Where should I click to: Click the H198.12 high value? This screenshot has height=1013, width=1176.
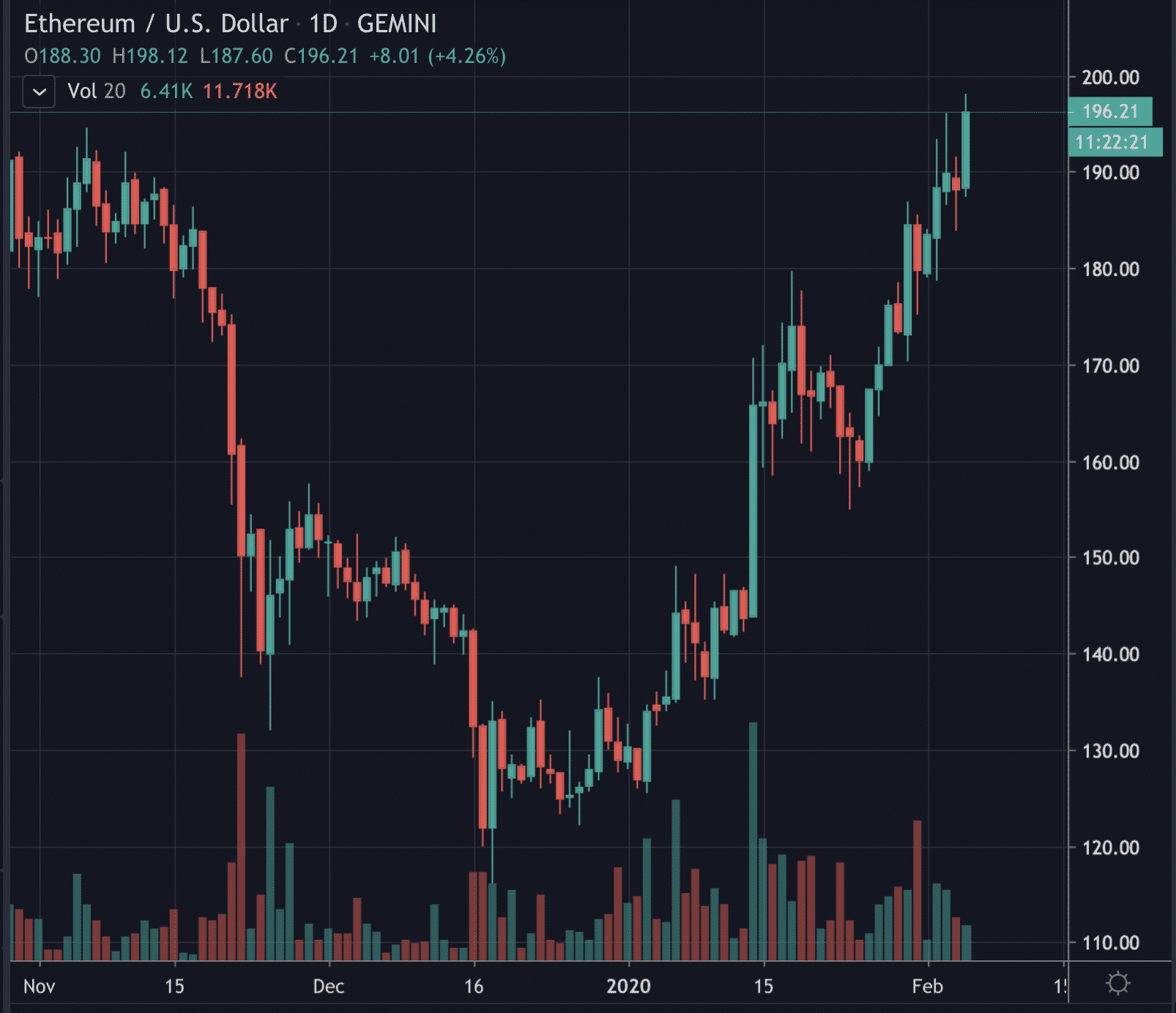(150, 56)
